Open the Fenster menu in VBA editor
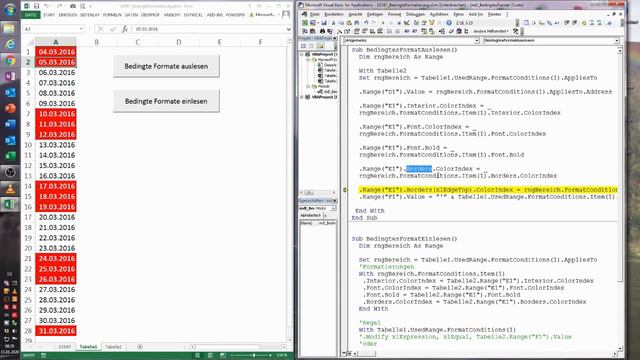The height and width of the screenshot is (360, 640). point(494,14)
